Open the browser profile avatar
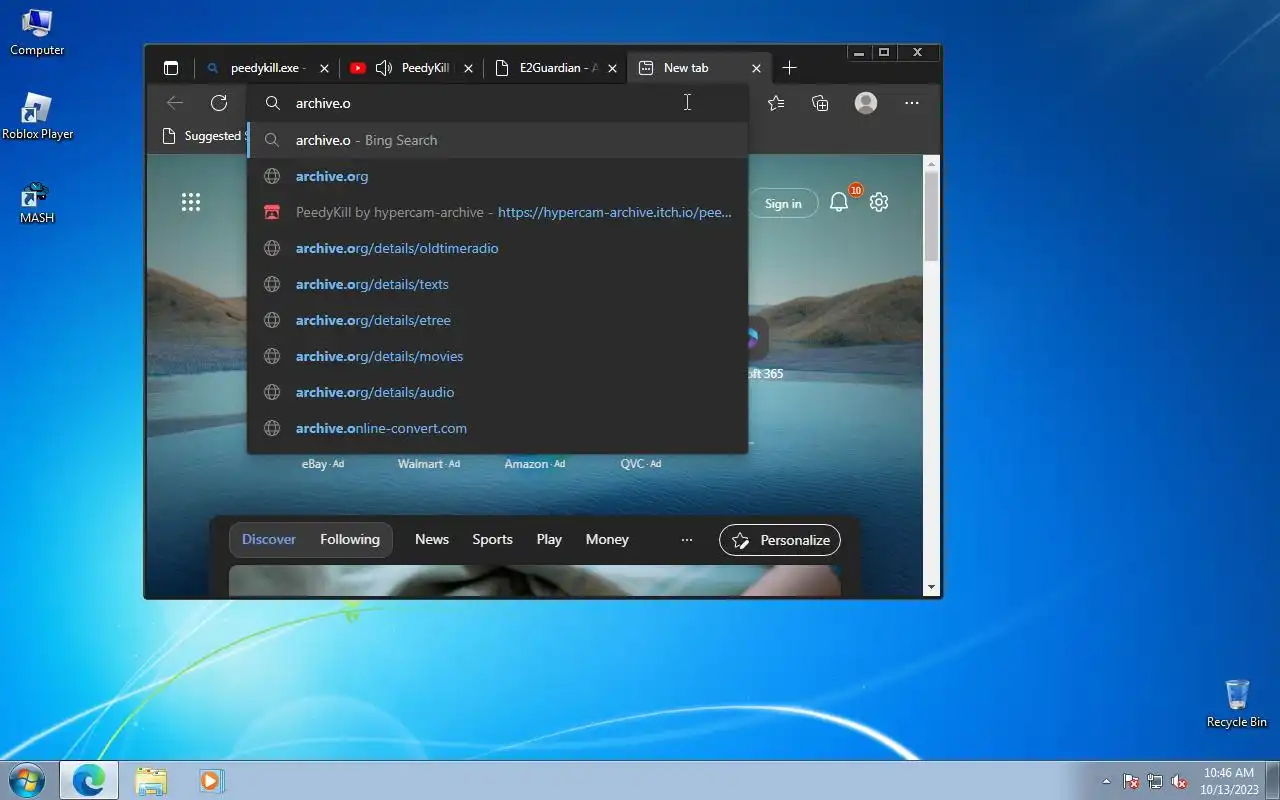This screenshot has width=1280, height=800. (x=866, y=103)
